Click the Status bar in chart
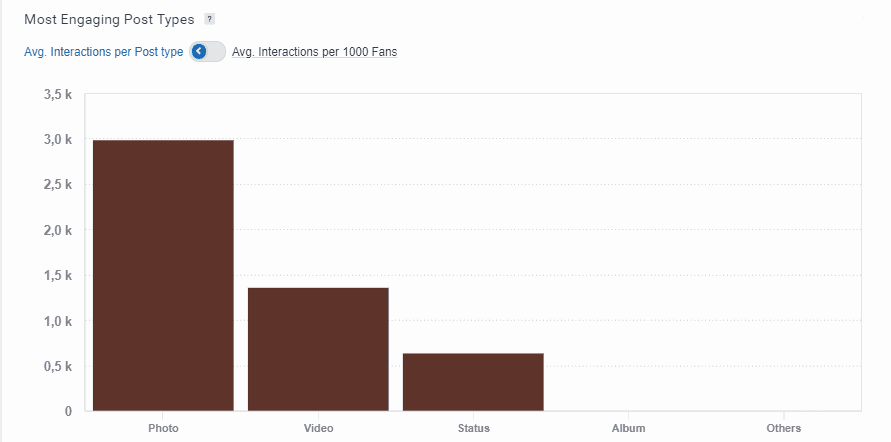Image resolution: width=891 pixels, height=442 pixels. (x=473, y=381)
